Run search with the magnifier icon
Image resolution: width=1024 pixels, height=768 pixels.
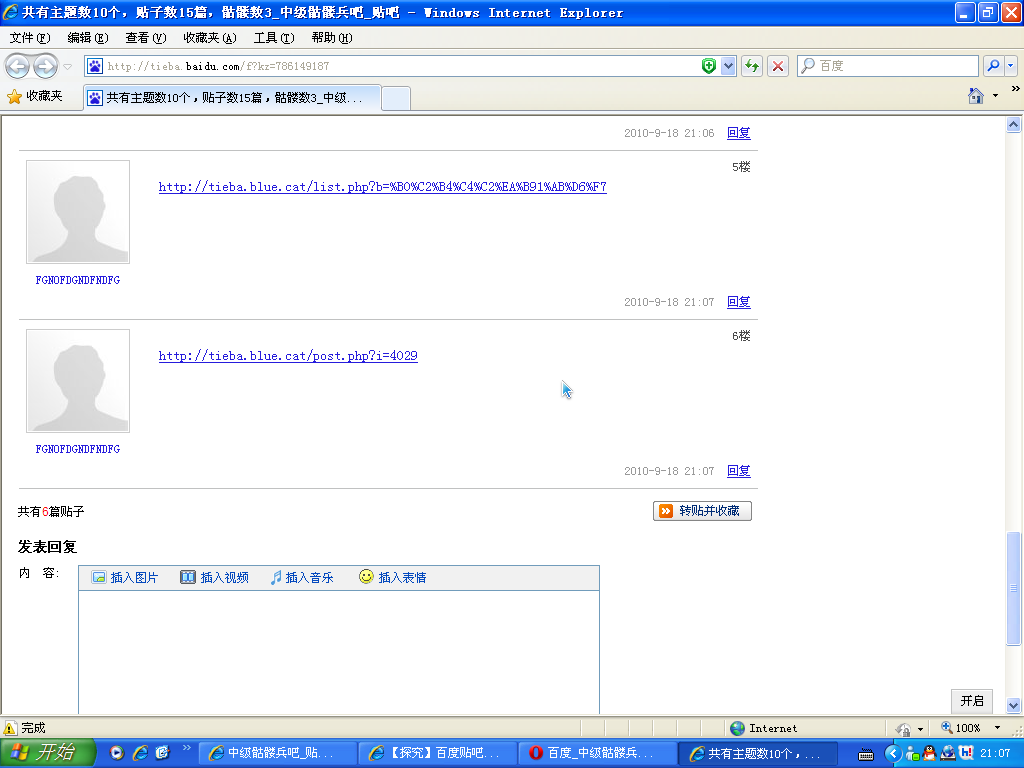(x=993, y=66)
